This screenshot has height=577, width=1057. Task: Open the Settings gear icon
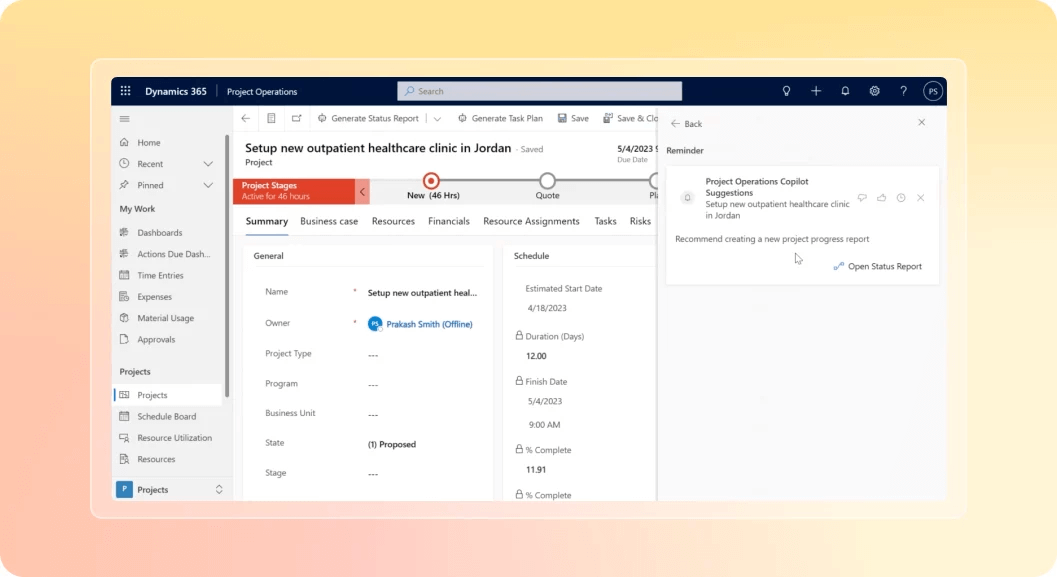[874, 90]
